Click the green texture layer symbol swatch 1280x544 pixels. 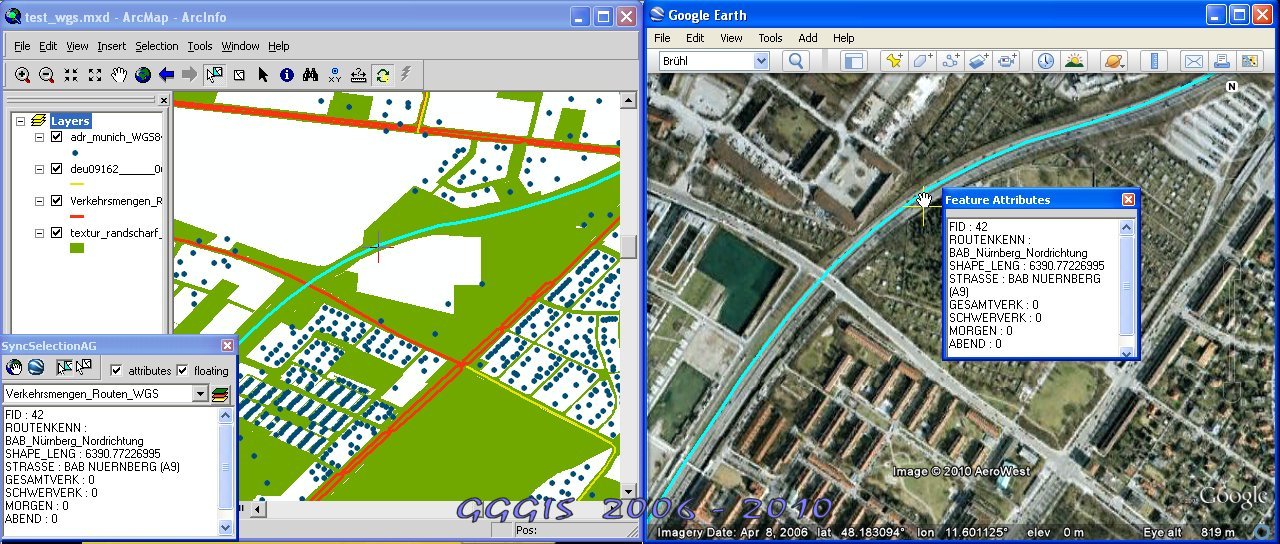[77, 248]
